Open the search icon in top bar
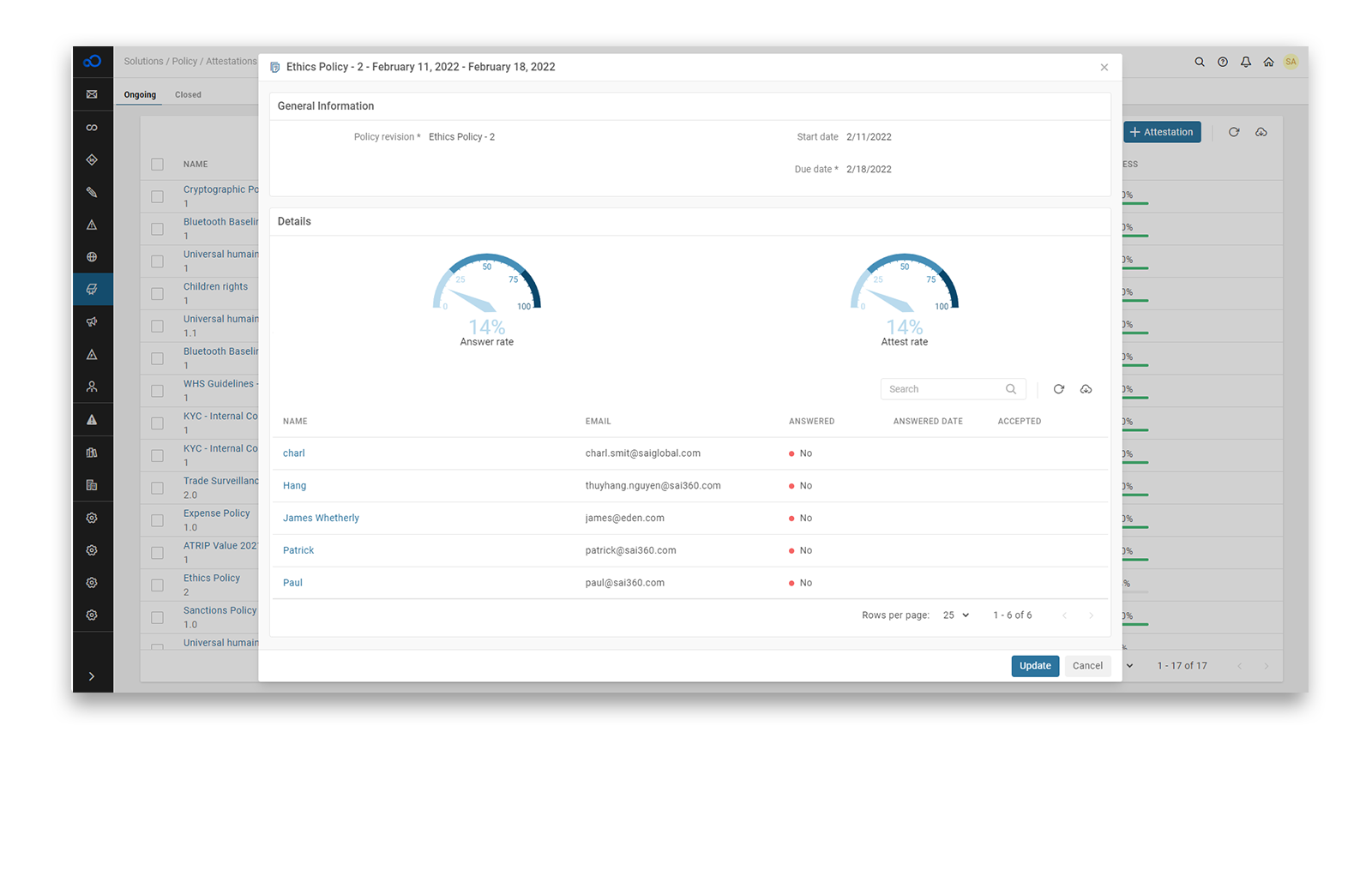The width and height of the screenshot is (1372, 876). click(1200, 62)
